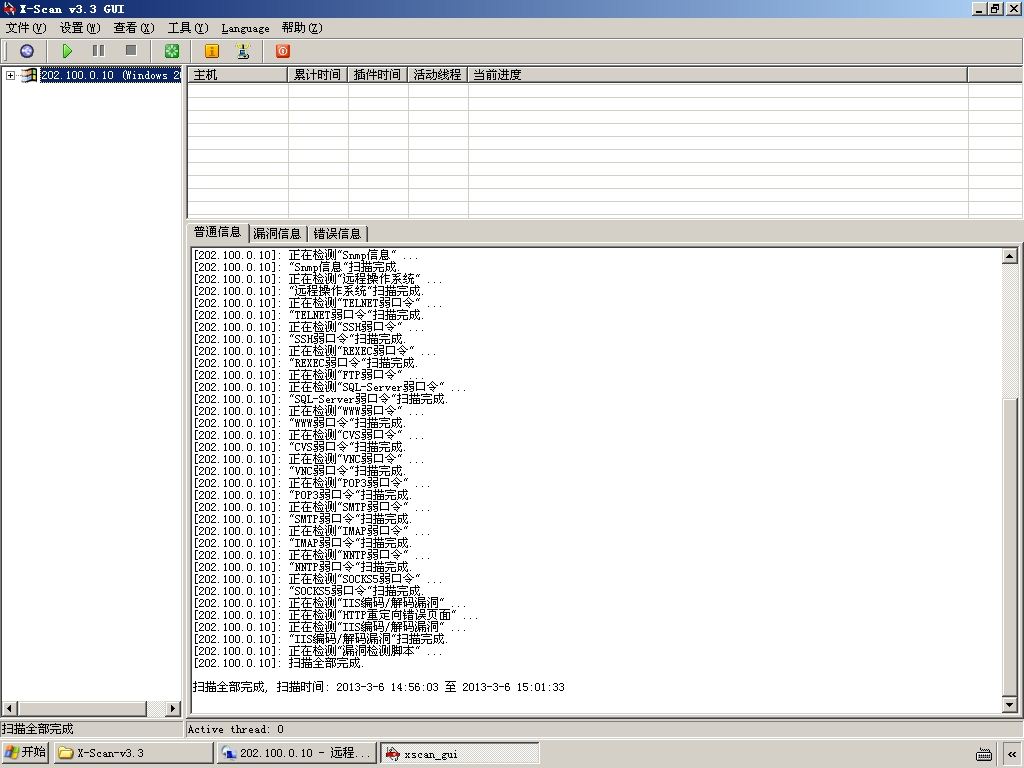Click the 主机 column header
Screen dimensions: 1024x768
[x=238, y=74]
